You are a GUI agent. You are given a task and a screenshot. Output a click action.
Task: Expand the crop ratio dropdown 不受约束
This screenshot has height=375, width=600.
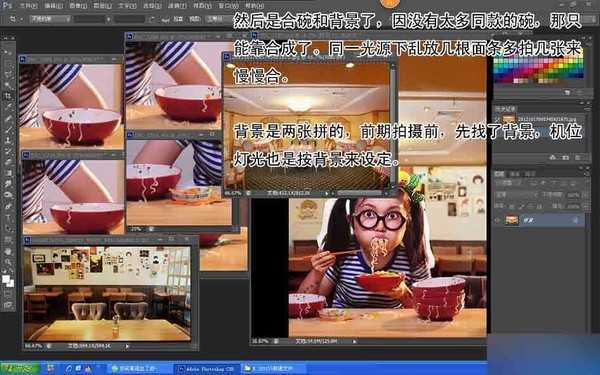50,19
